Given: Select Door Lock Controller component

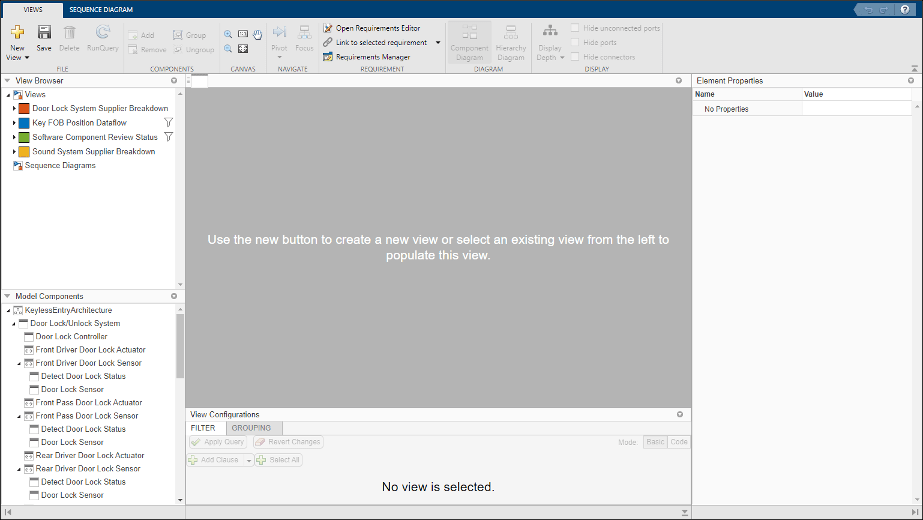Looking at the screenshot, I should point(71,336).
